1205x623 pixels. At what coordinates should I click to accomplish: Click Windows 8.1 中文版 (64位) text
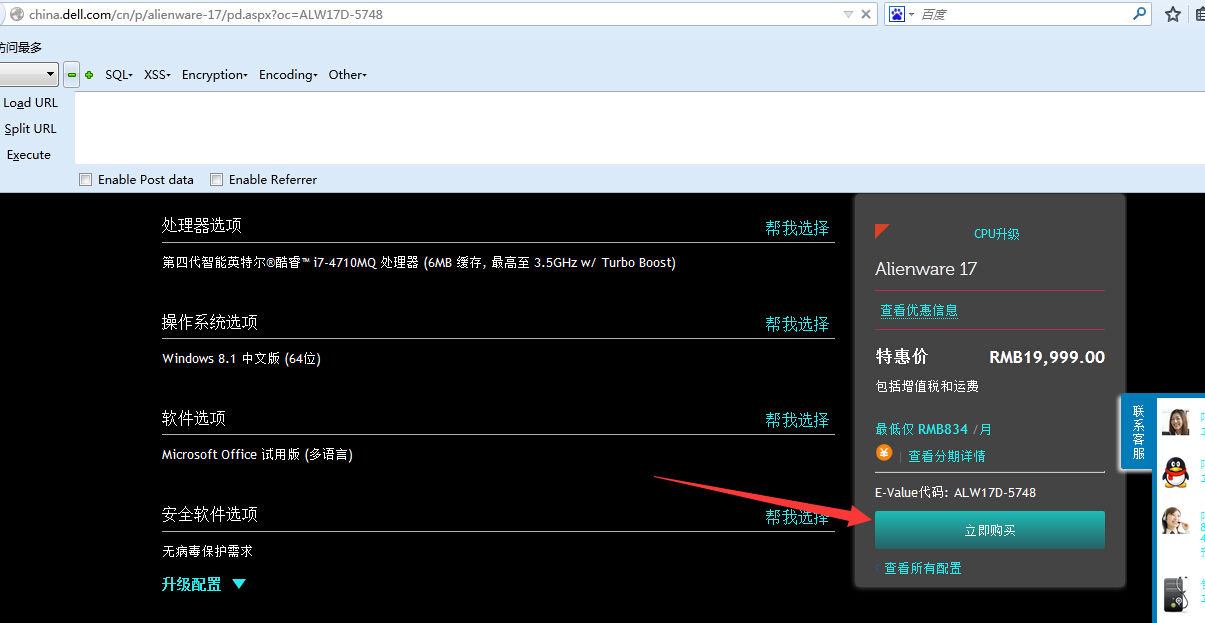click(241, 358)
